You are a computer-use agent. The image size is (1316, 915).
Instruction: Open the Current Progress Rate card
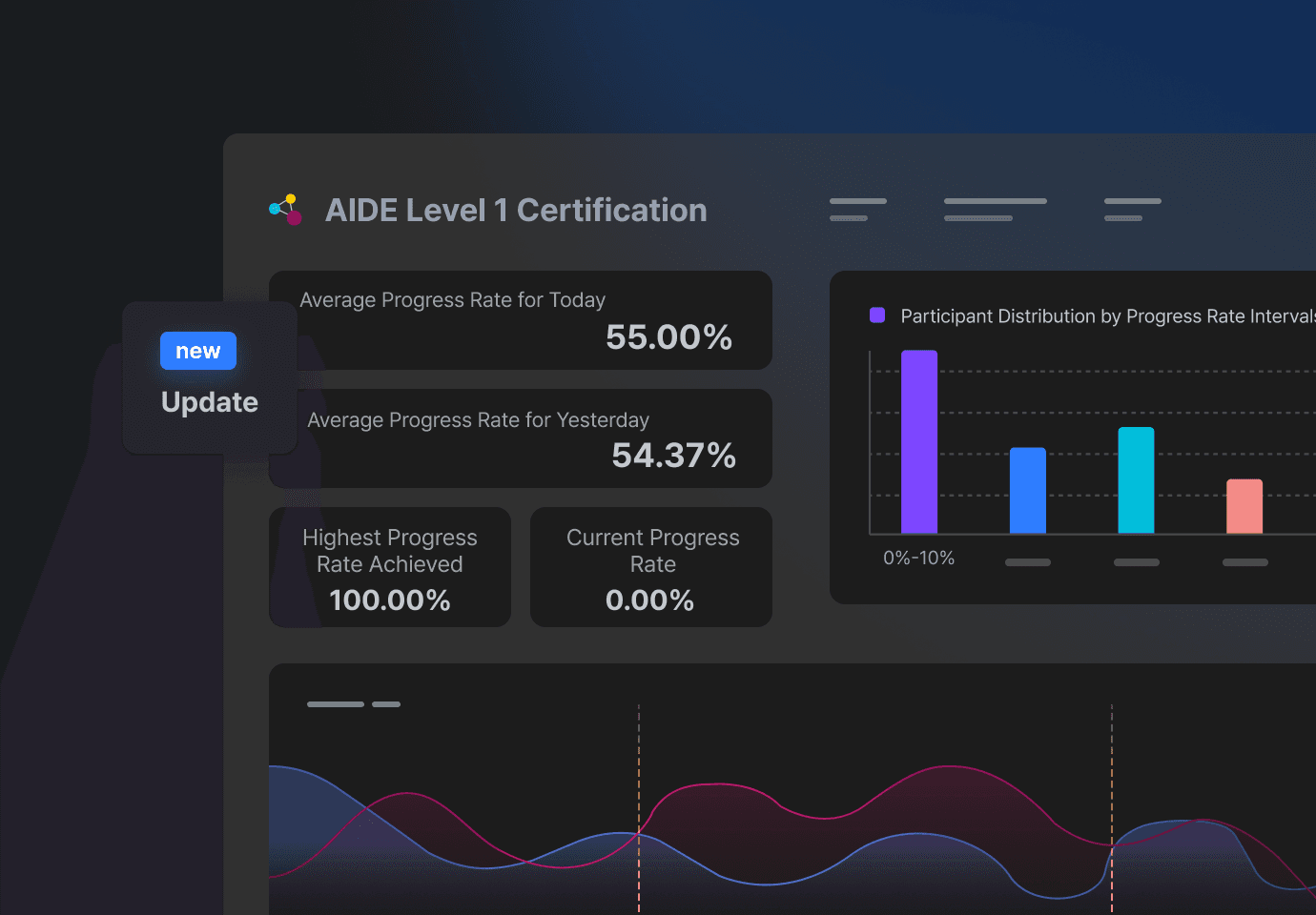(x=651, y=567)
